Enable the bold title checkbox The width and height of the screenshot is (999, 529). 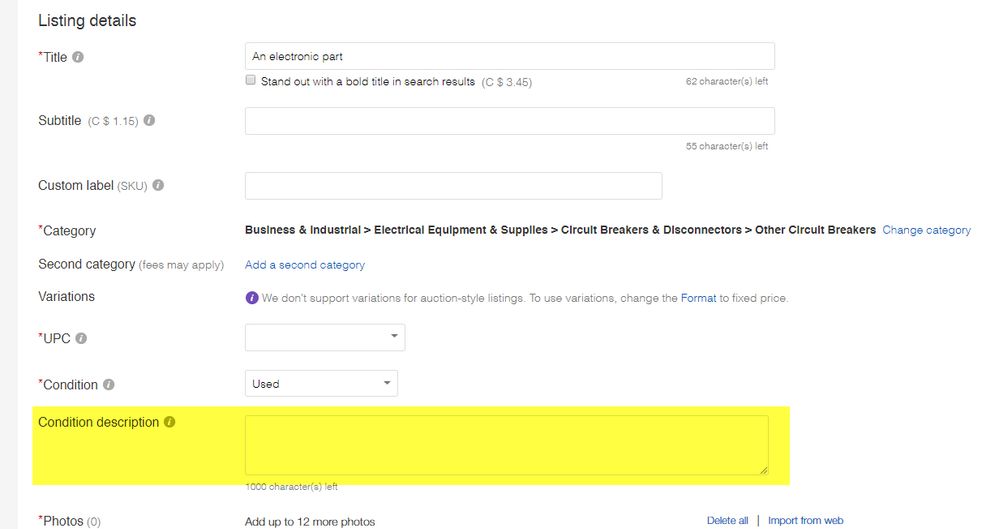(x=250, y=80)
